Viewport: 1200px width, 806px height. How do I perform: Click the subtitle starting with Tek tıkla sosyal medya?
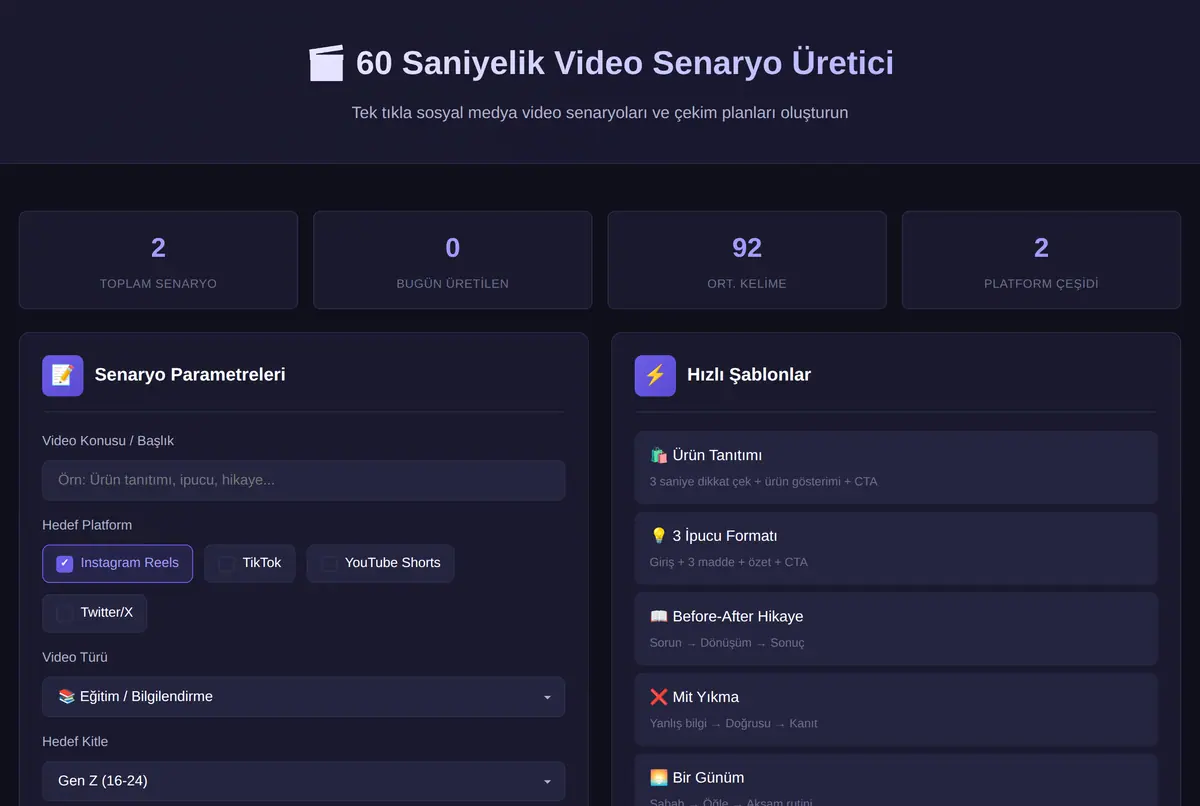click(x=600, y=113)
